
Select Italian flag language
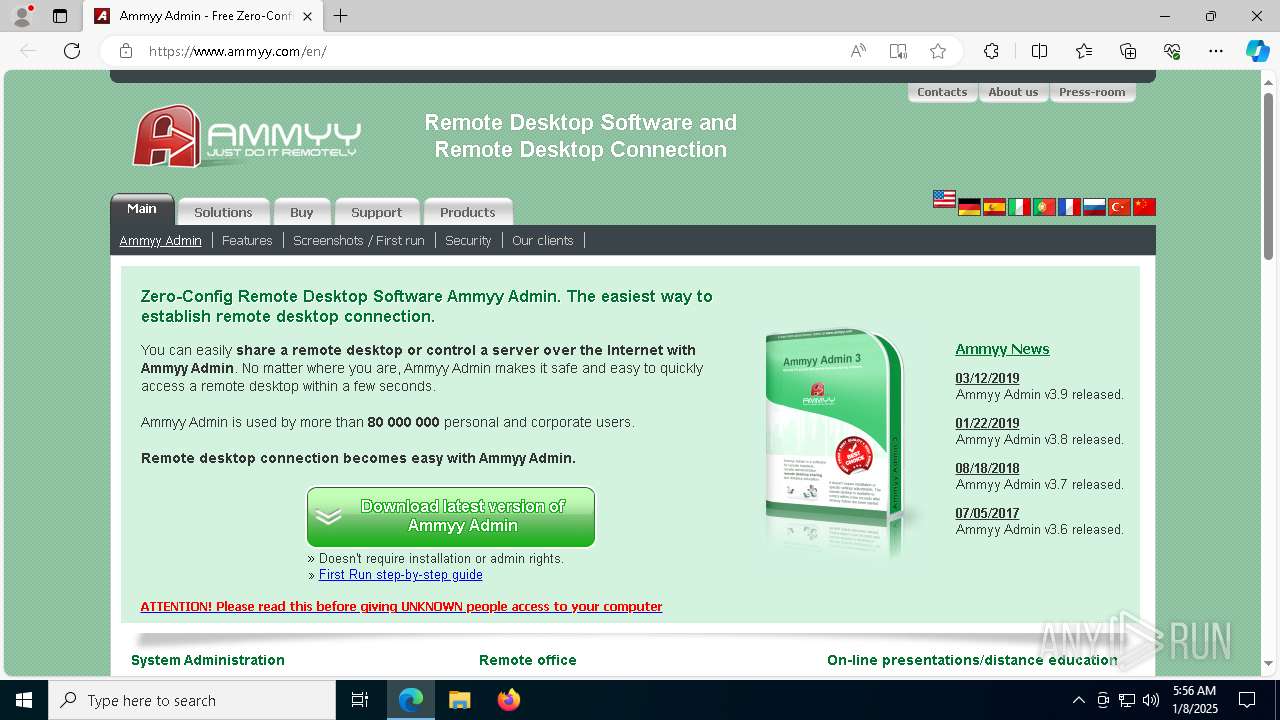pos(1019,207)
